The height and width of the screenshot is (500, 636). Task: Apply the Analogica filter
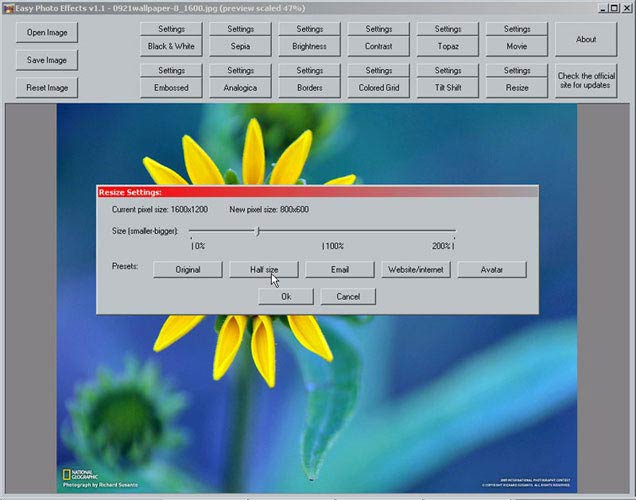[x=241, y=88]
